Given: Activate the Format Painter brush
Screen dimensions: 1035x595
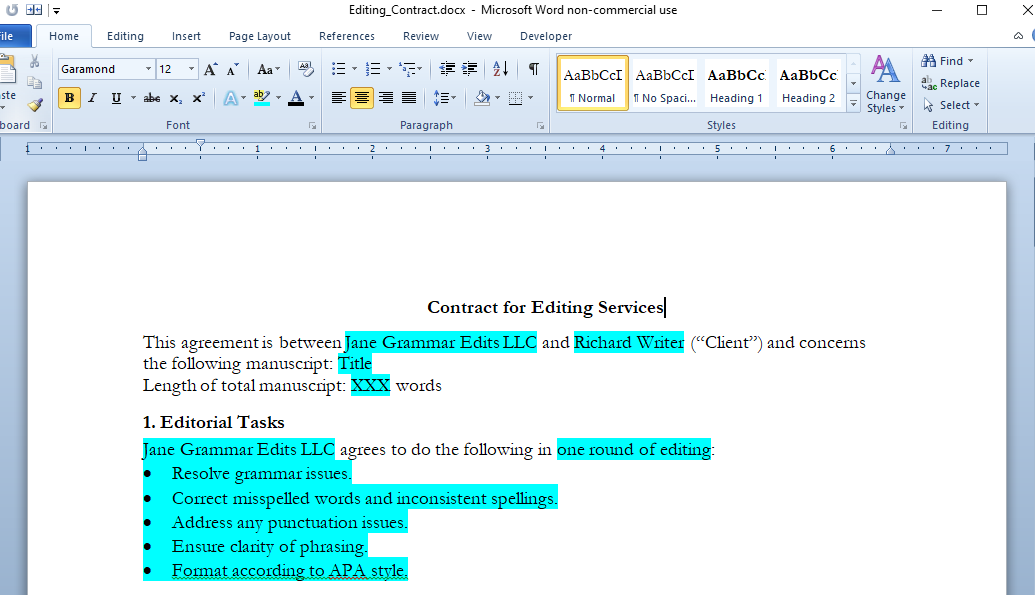Looking at the screenshot, I should point(35,105).
